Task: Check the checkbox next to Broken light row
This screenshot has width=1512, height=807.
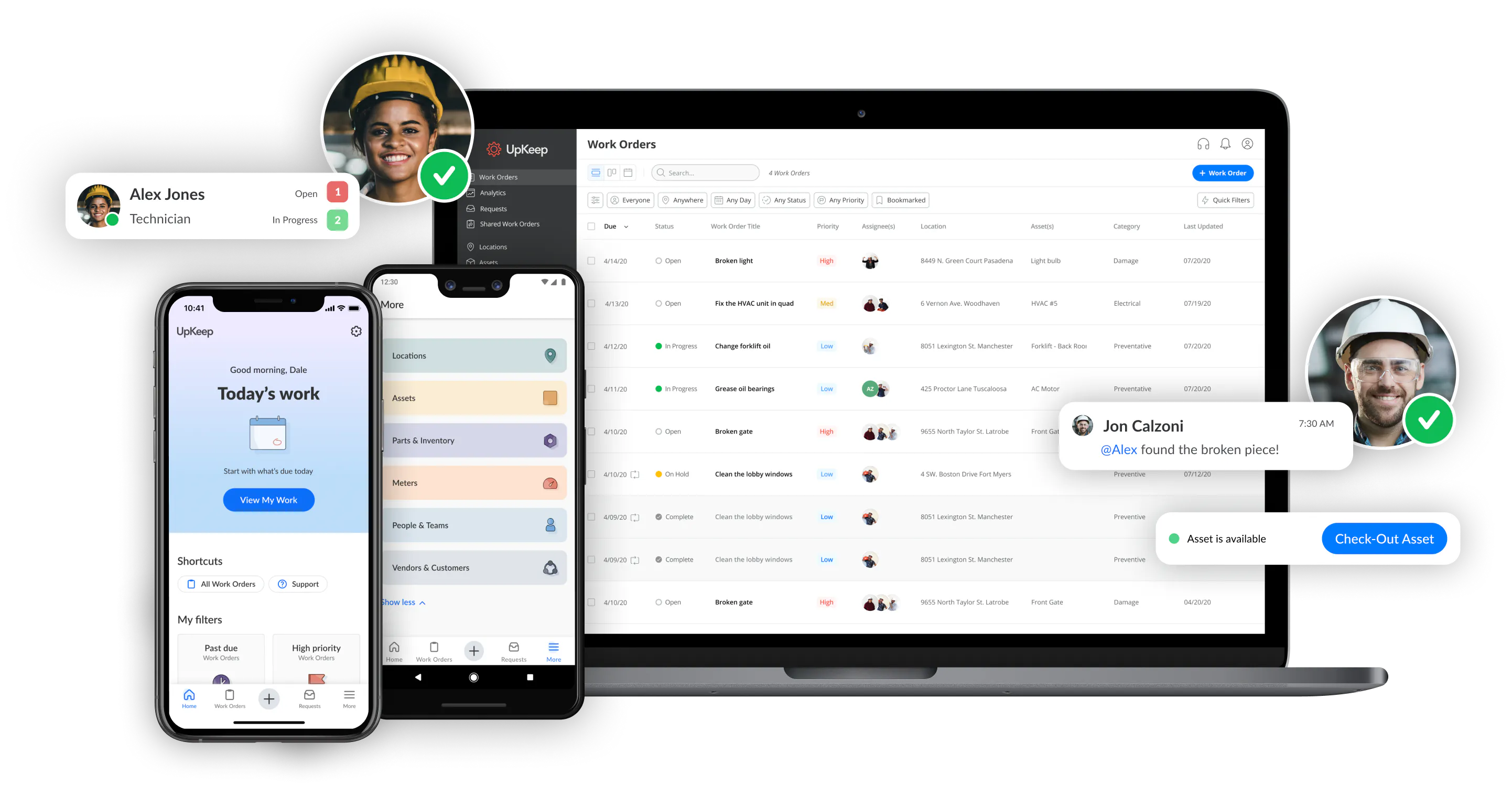Action: tap(591, 261)
